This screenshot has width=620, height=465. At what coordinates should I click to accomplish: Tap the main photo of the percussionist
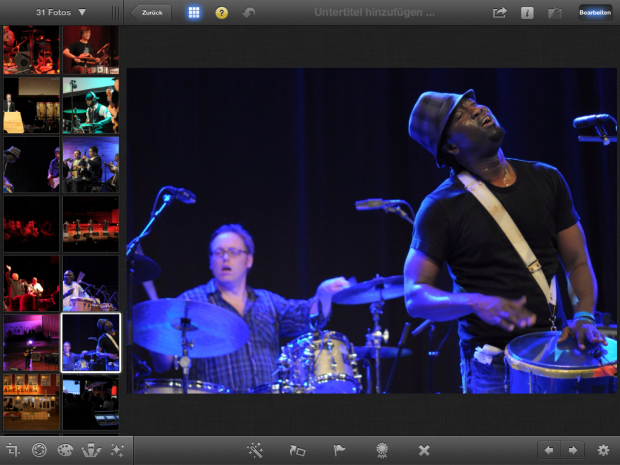372,231
